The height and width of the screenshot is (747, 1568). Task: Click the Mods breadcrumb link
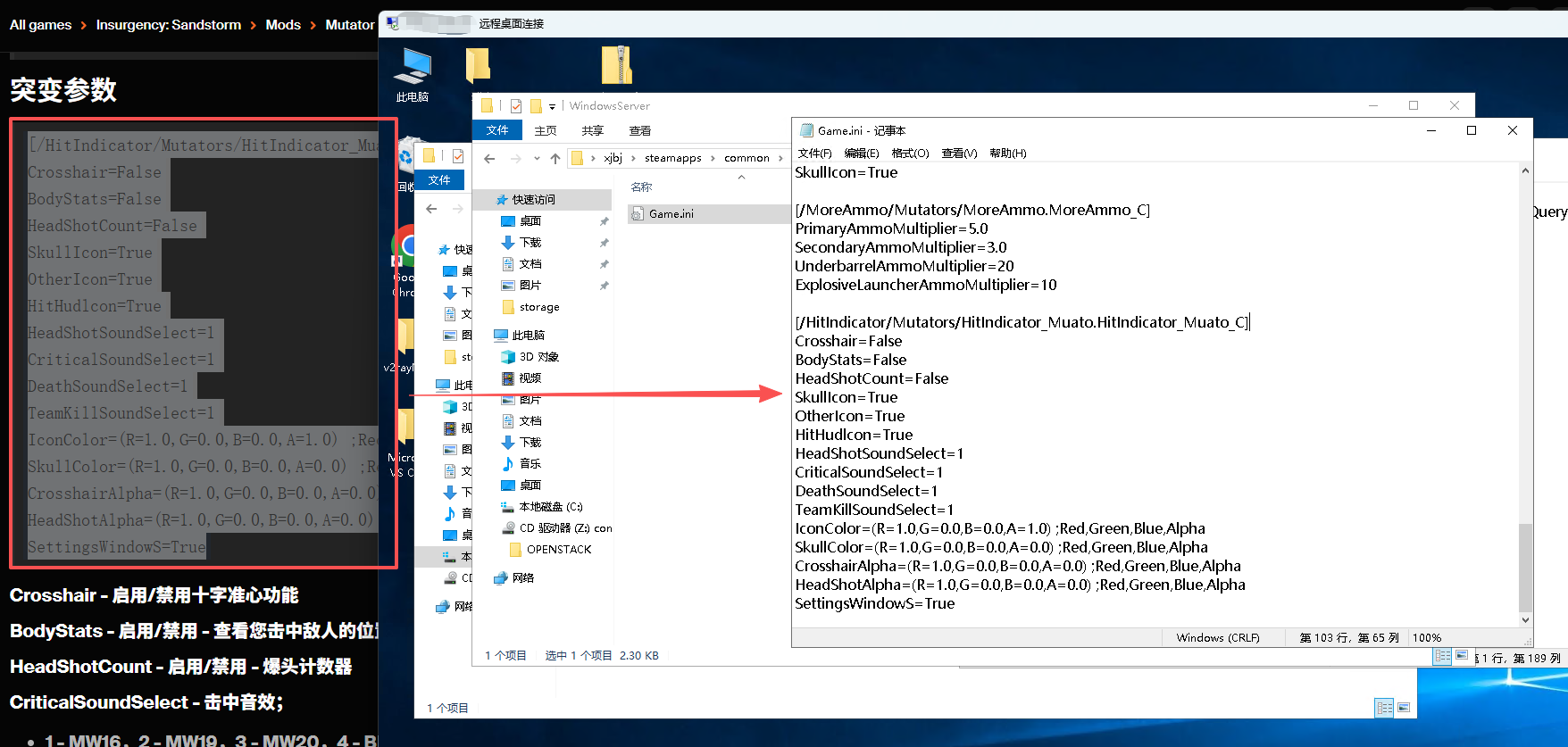283,25
